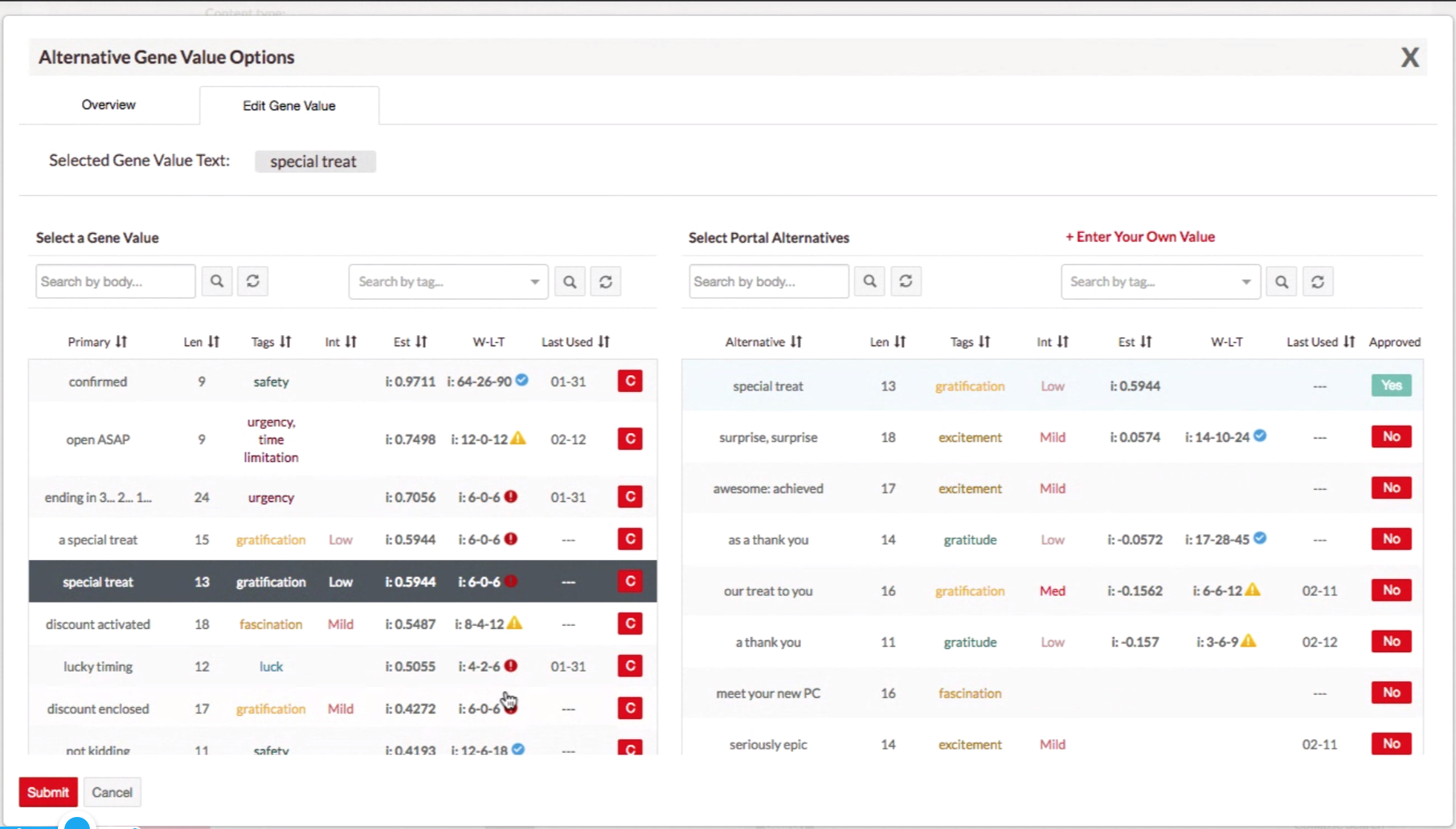Submit the gene value selection
Screen dimensions: 1456x829
(x=48, y=792)
